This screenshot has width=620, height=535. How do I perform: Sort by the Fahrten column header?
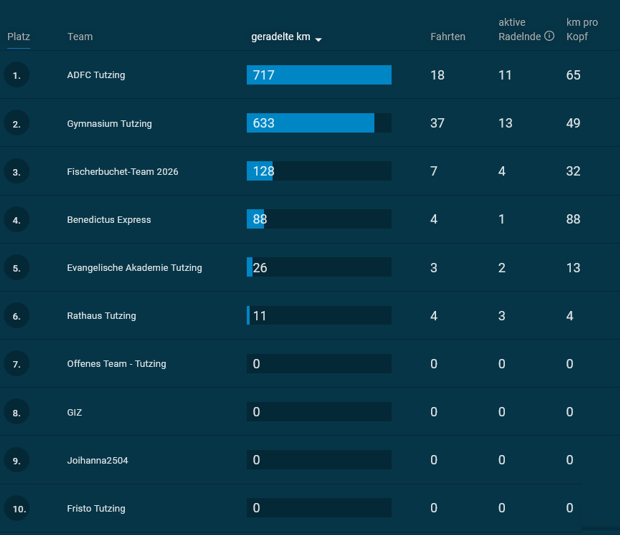448,37
